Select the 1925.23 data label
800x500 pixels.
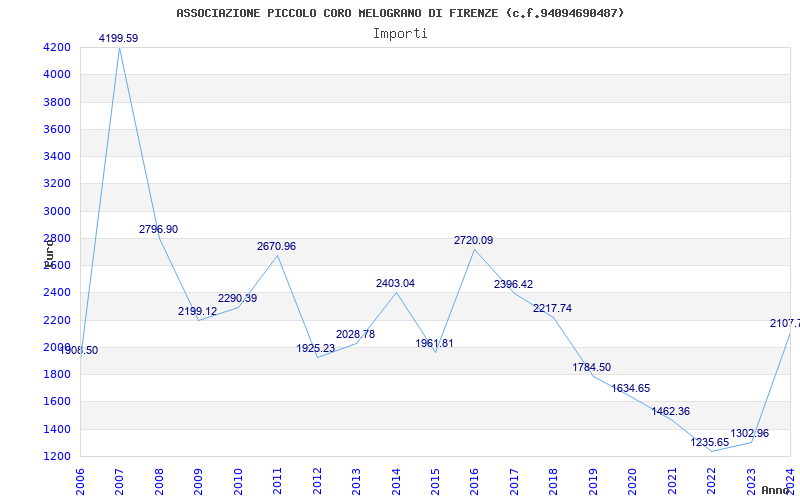click(x=316, y=348)
